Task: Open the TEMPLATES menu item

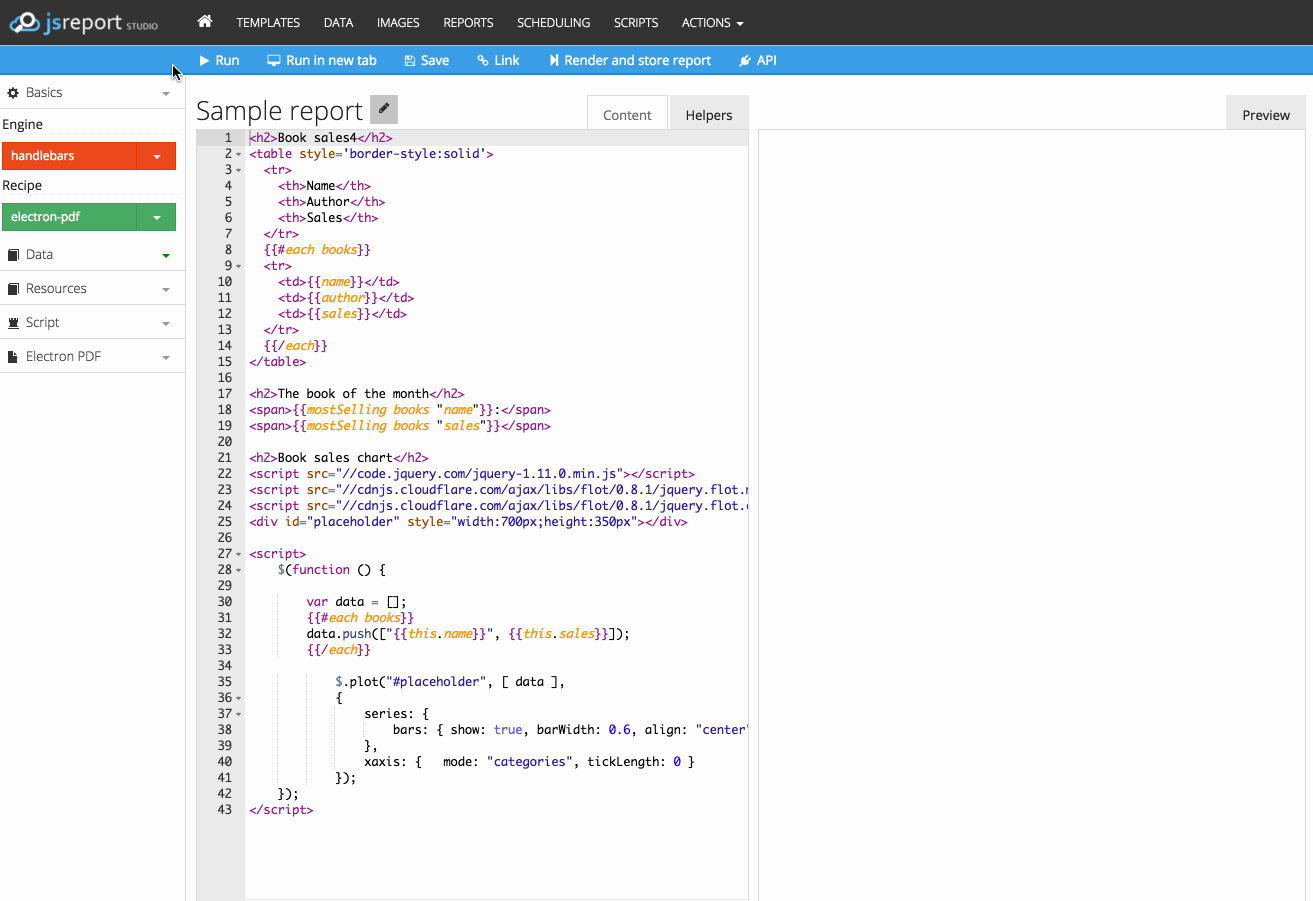Action: click(x=268, y=22)
